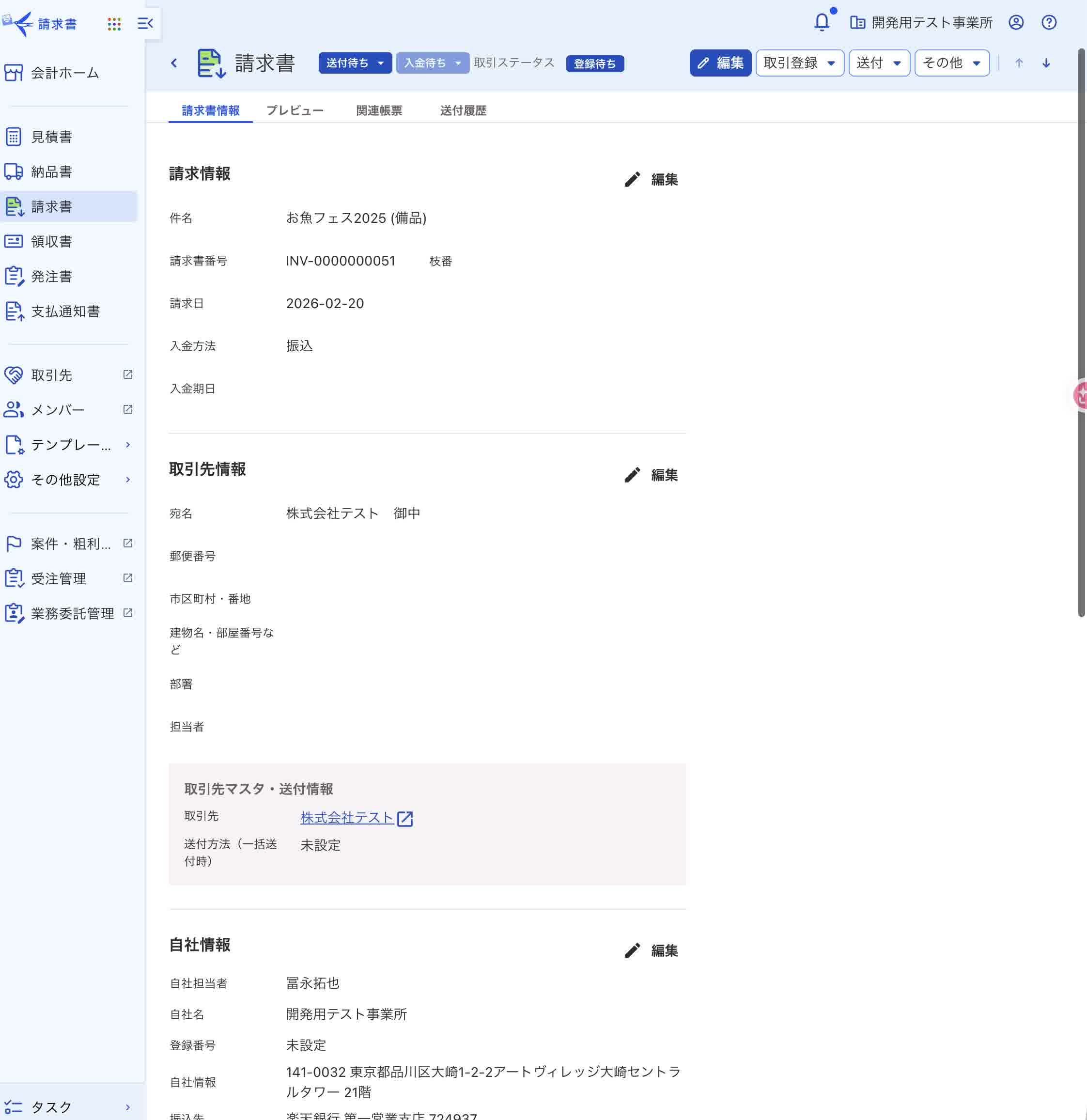Open the 発注書 section
The height and width of the screenshot is (1120, 1087).
pyautogui.click(x=51, y=276)
